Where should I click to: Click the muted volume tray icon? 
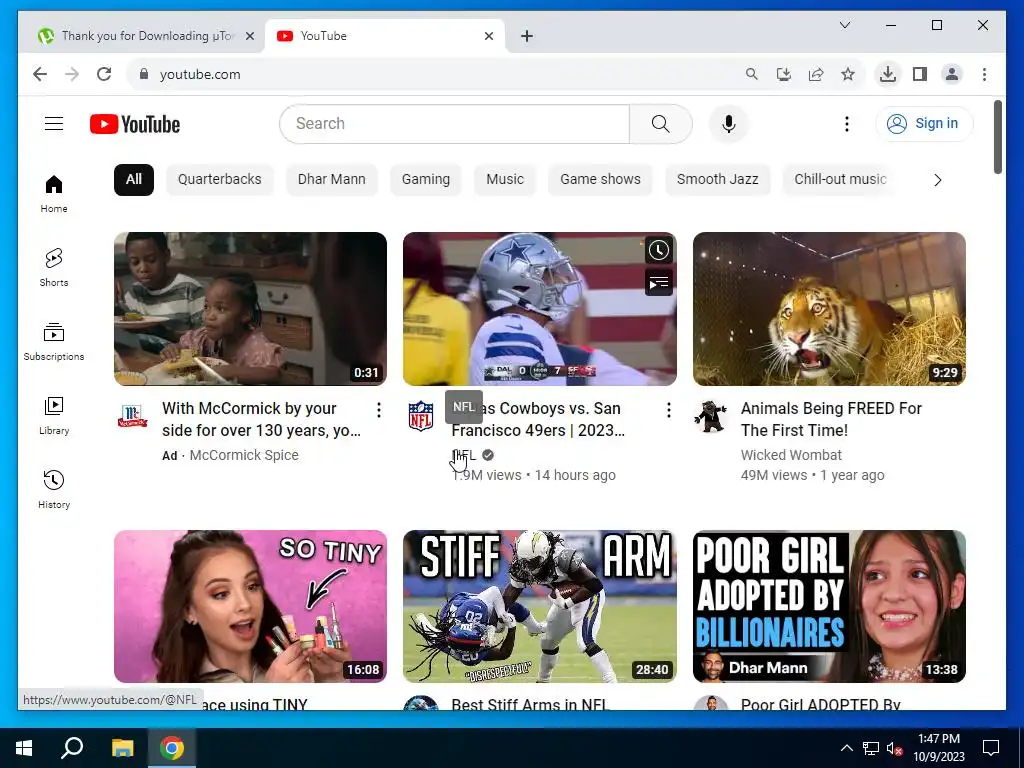[x=893, y=748]
